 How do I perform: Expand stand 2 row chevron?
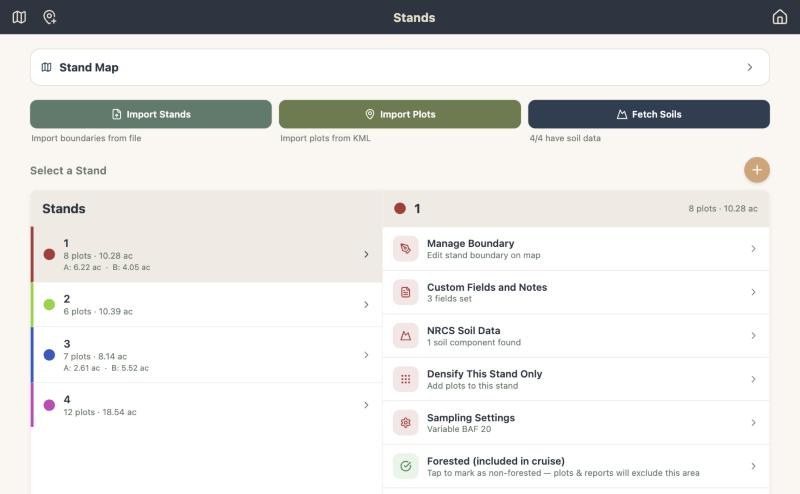(366, 305)
